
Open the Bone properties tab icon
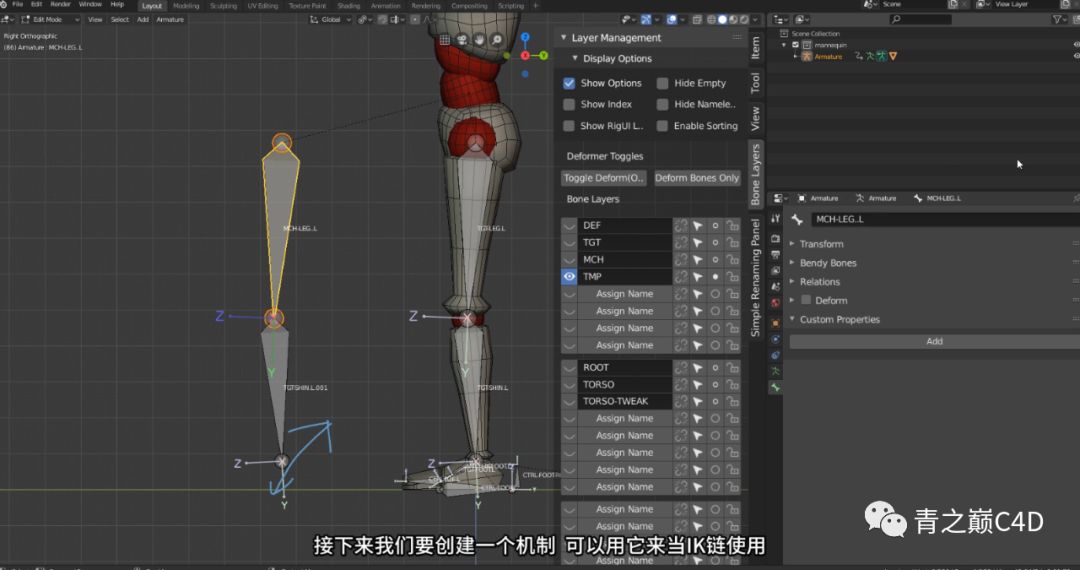pos(776,388)
